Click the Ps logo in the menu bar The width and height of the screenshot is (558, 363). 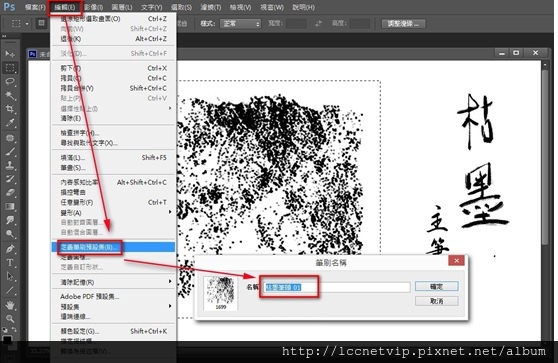[x=9, y=7]
